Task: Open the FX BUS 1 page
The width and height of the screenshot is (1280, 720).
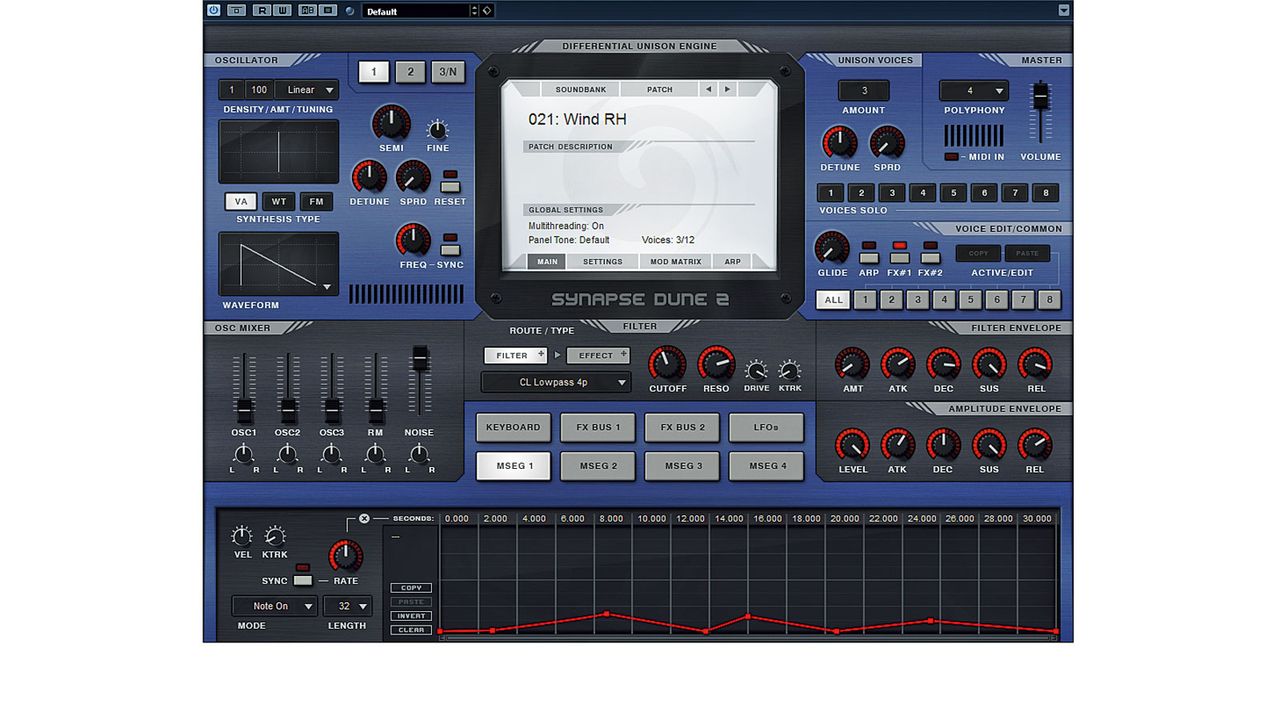Action: coord(598,427)
